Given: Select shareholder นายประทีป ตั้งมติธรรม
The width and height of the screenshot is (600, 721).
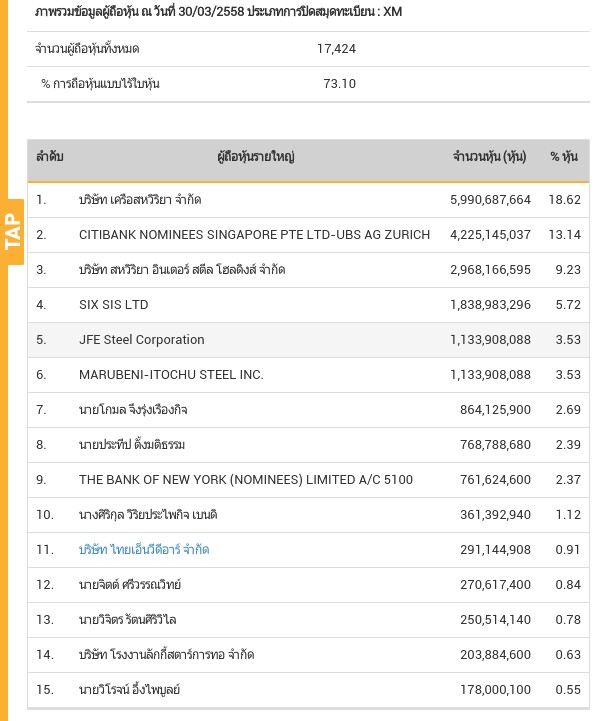Looking at the screenshot, I should coord(132,445).
